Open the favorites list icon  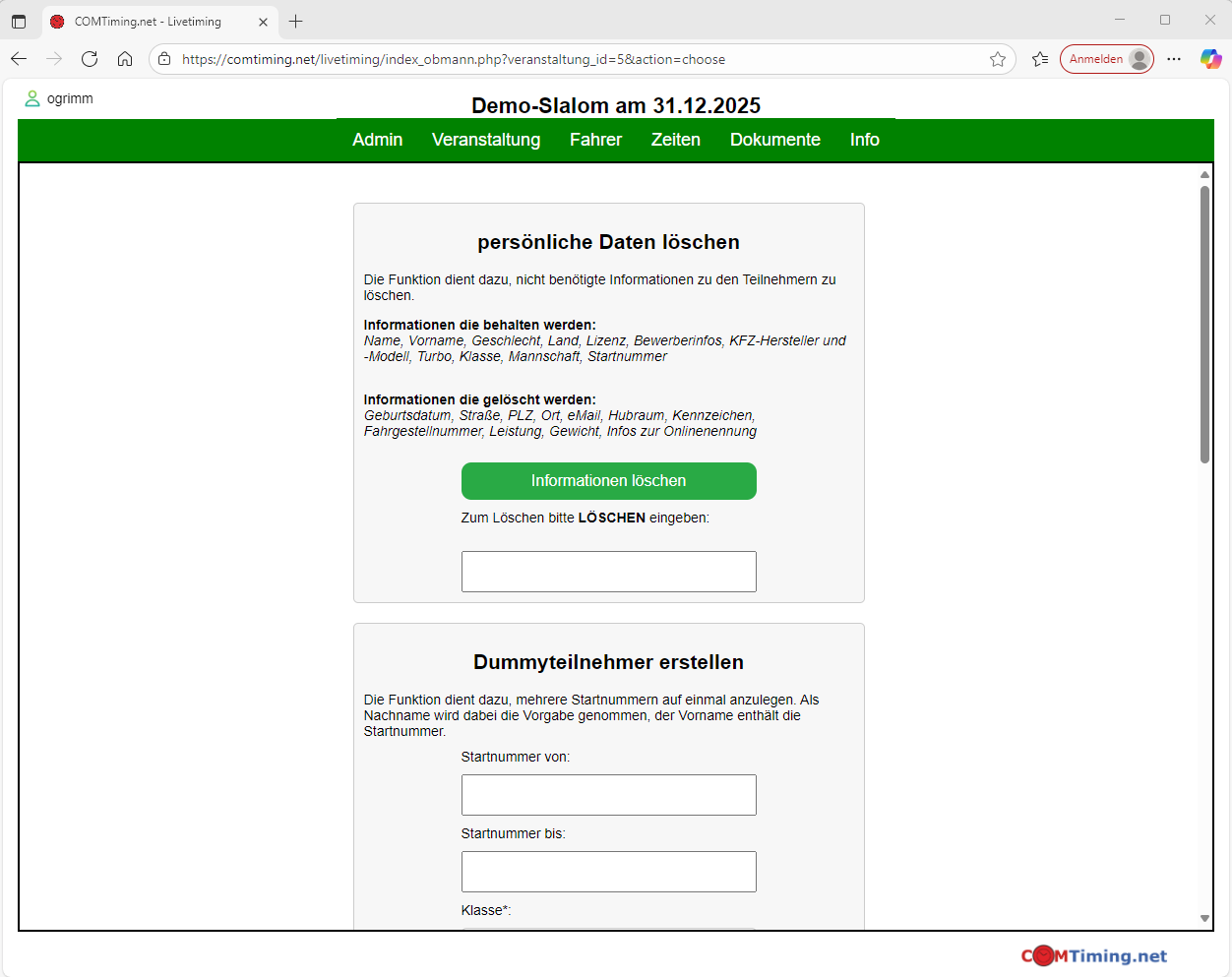click(1040, 59)
